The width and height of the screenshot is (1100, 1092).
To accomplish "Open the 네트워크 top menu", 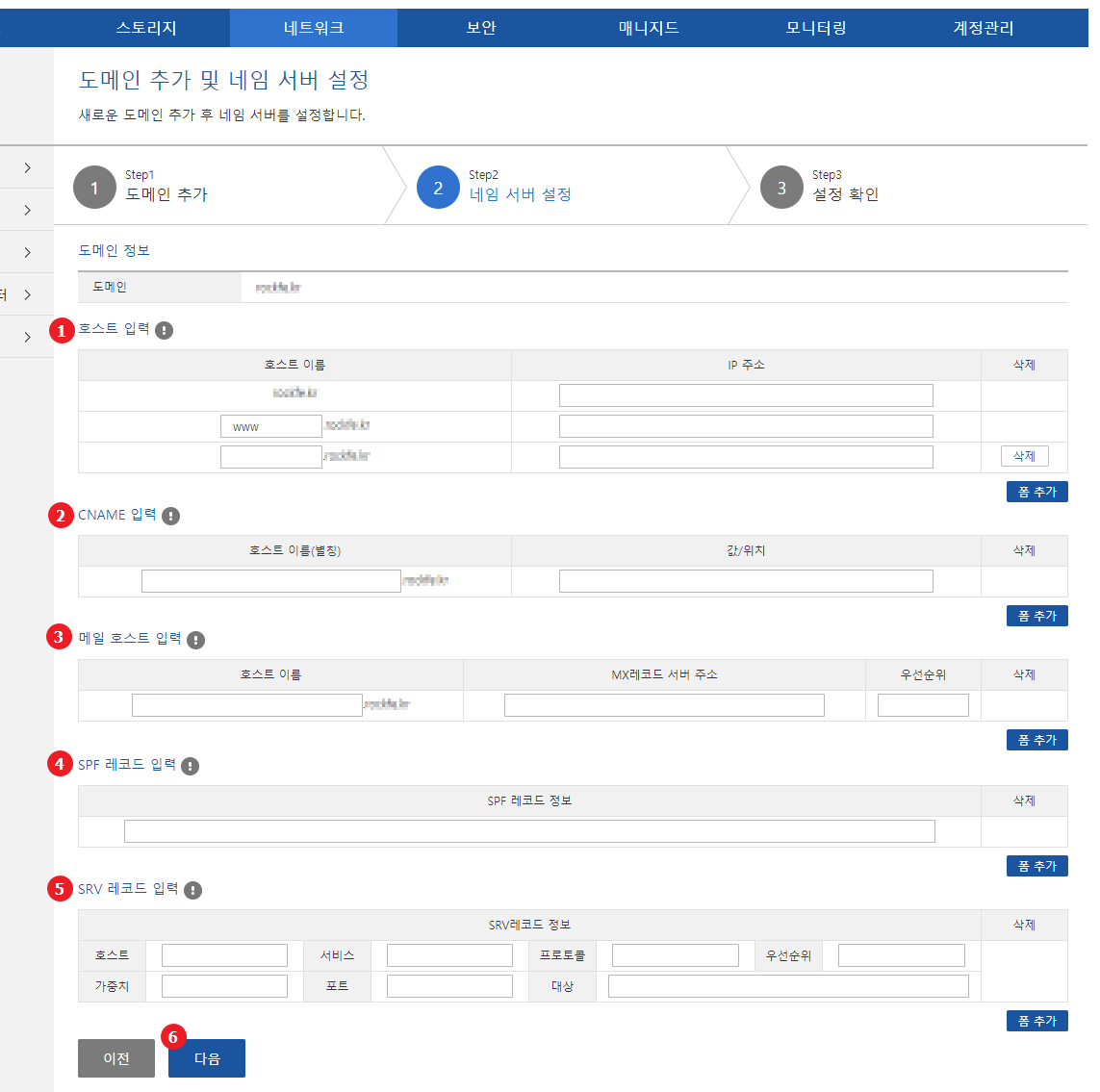I will [314, 28].
